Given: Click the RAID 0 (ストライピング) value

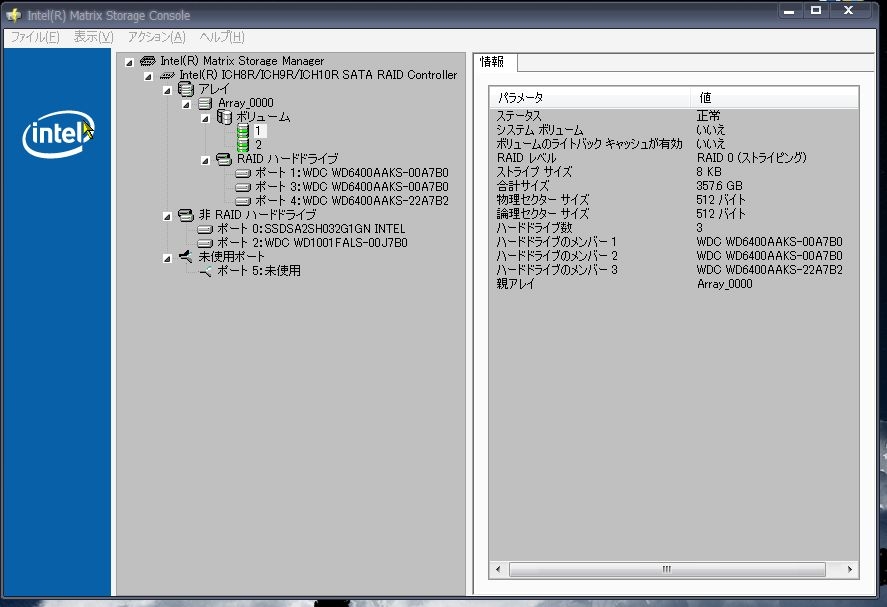Looking at the screenshot, I should point(751,158).
